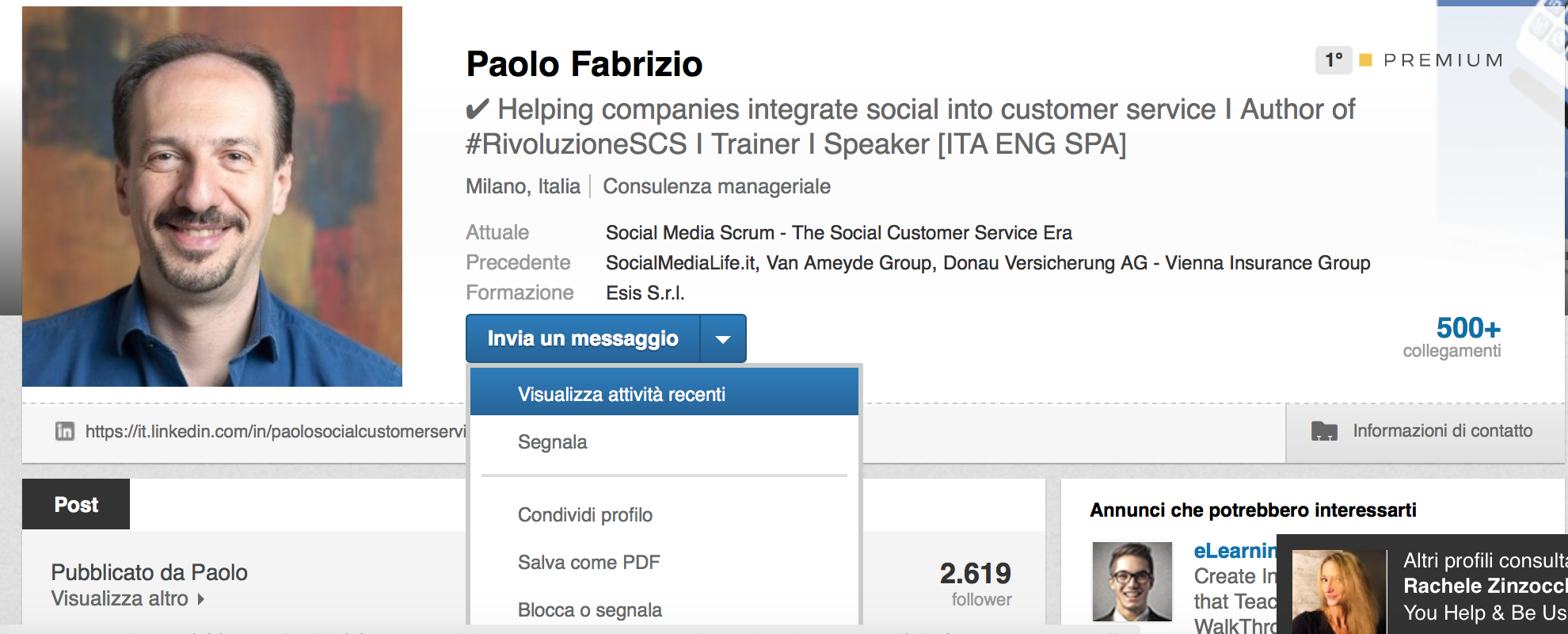Select Blocca o segnala menu entry

pyautogui.click(x=590, y=610)
